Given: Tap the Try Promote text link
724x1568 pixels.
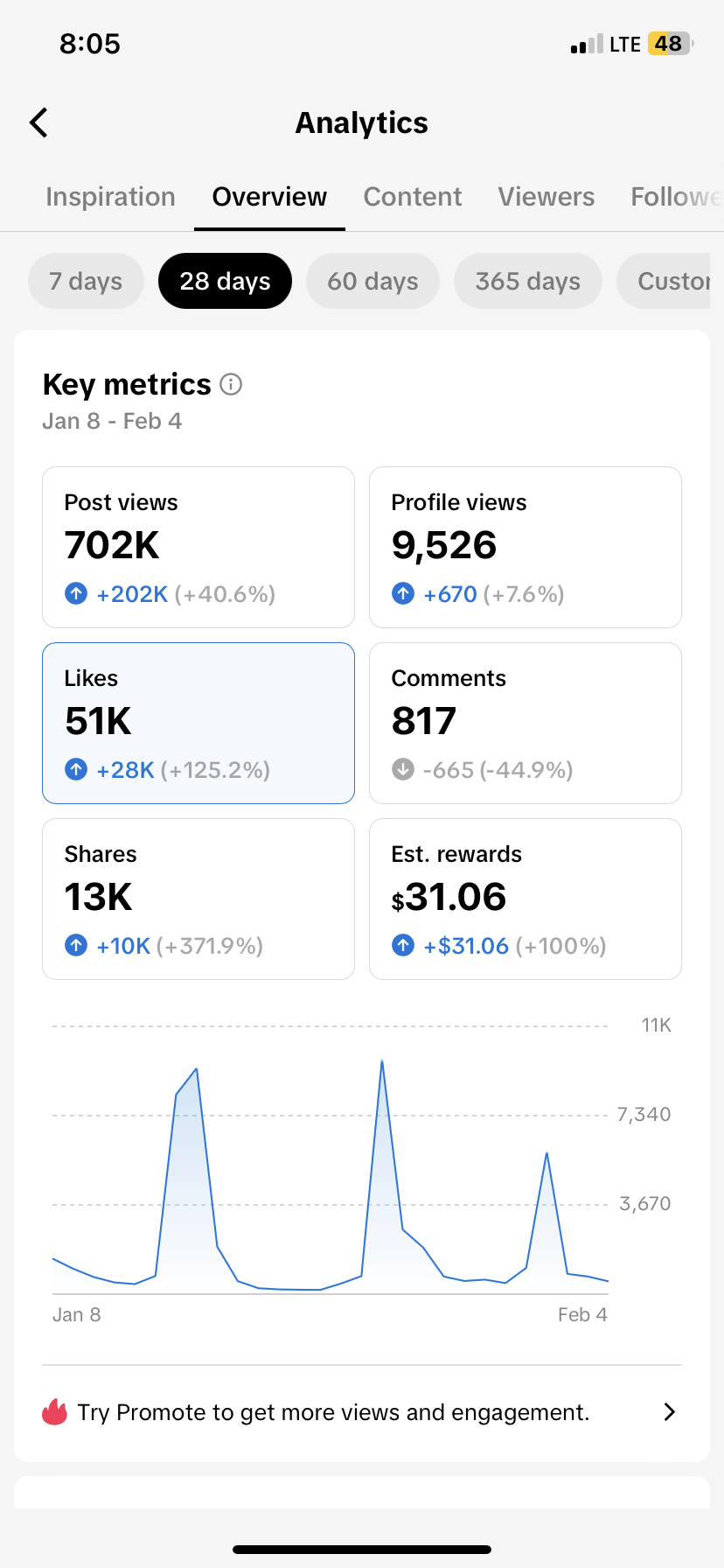Looking at the screenshot, I should pos(333,1412).
